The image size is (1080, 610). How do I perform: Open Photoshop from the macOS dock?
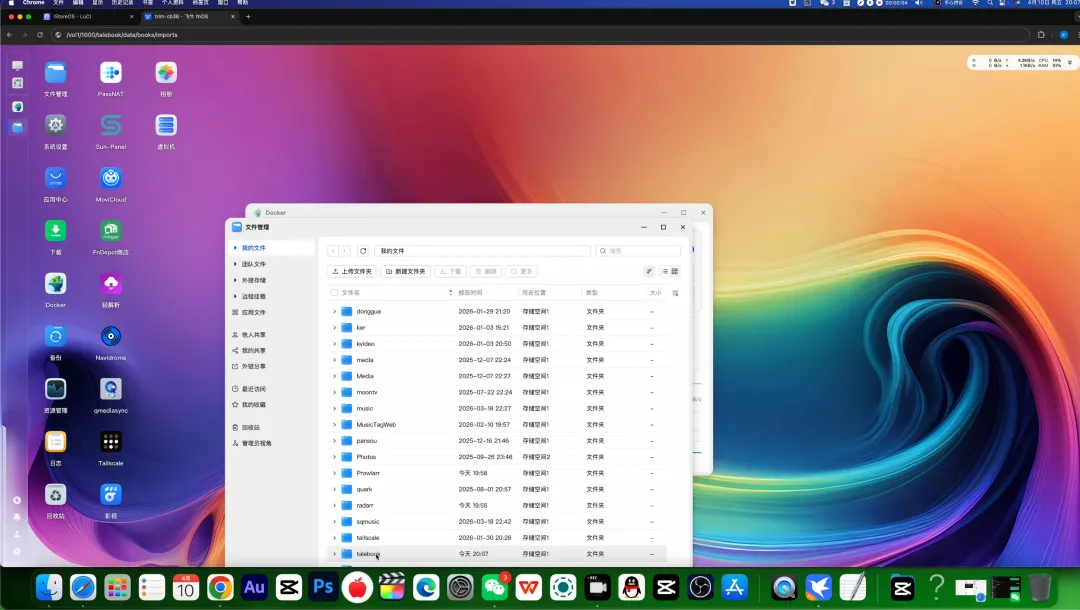pos(323,587)
